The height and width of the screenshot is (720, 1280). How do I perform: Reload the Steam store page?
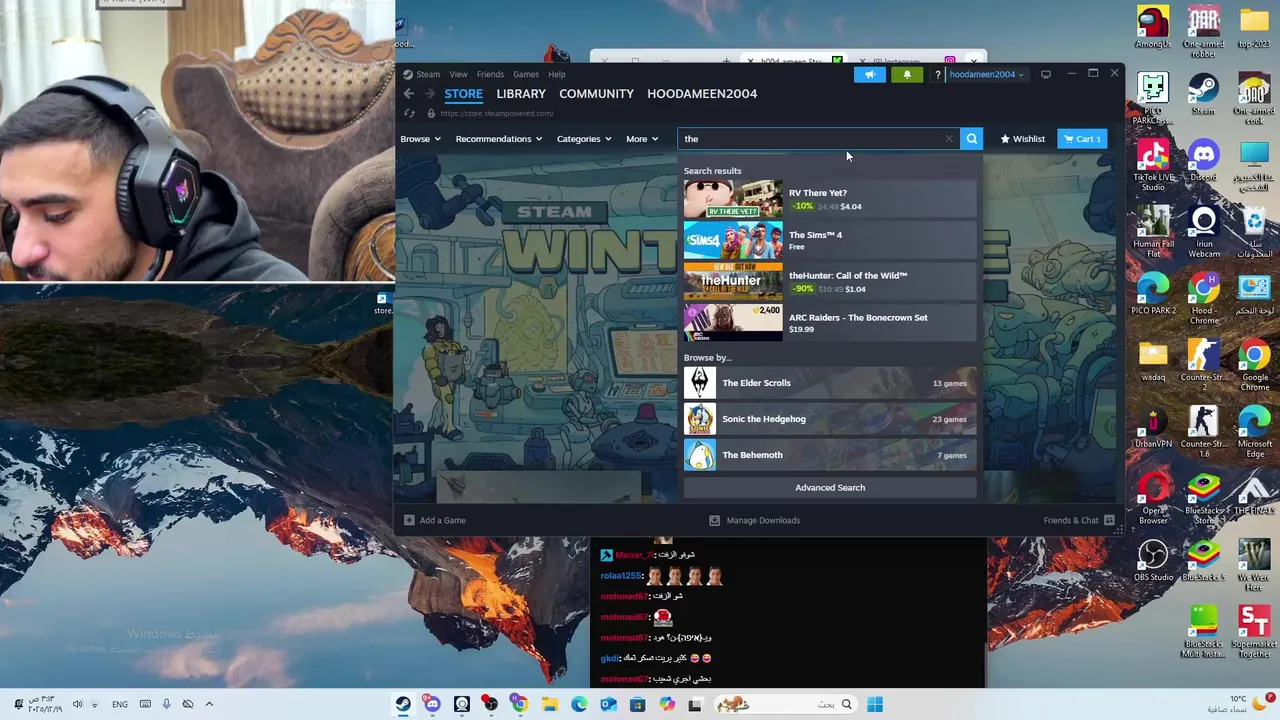[409, 113]
